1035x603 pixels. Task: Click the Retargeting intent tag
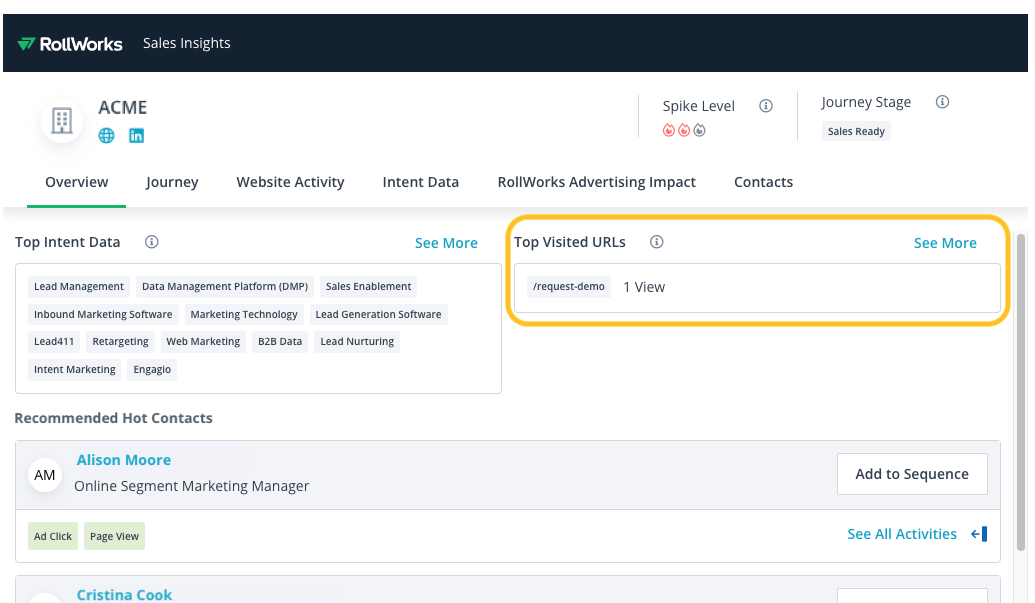click(120, 342)
